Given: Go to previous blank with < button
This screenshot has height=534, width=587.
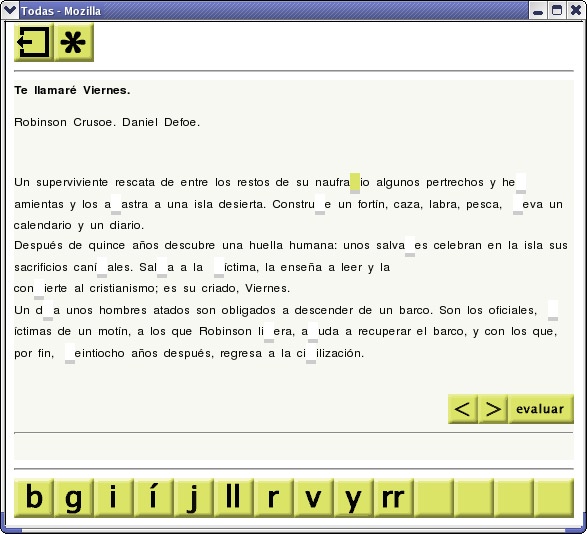Looking at the screenshot, I should (463, 409).
